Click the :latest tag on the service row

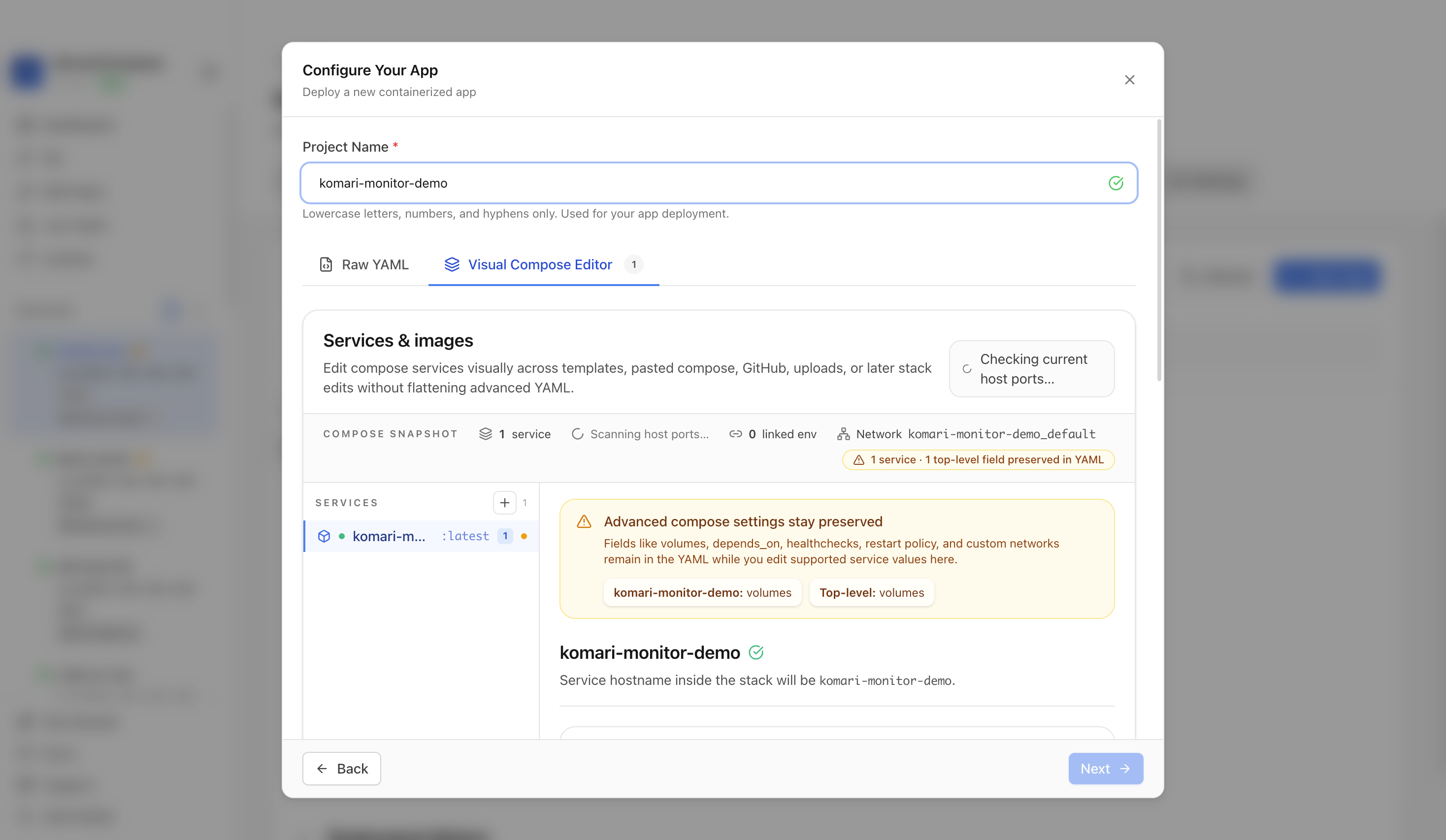point(465,536)
